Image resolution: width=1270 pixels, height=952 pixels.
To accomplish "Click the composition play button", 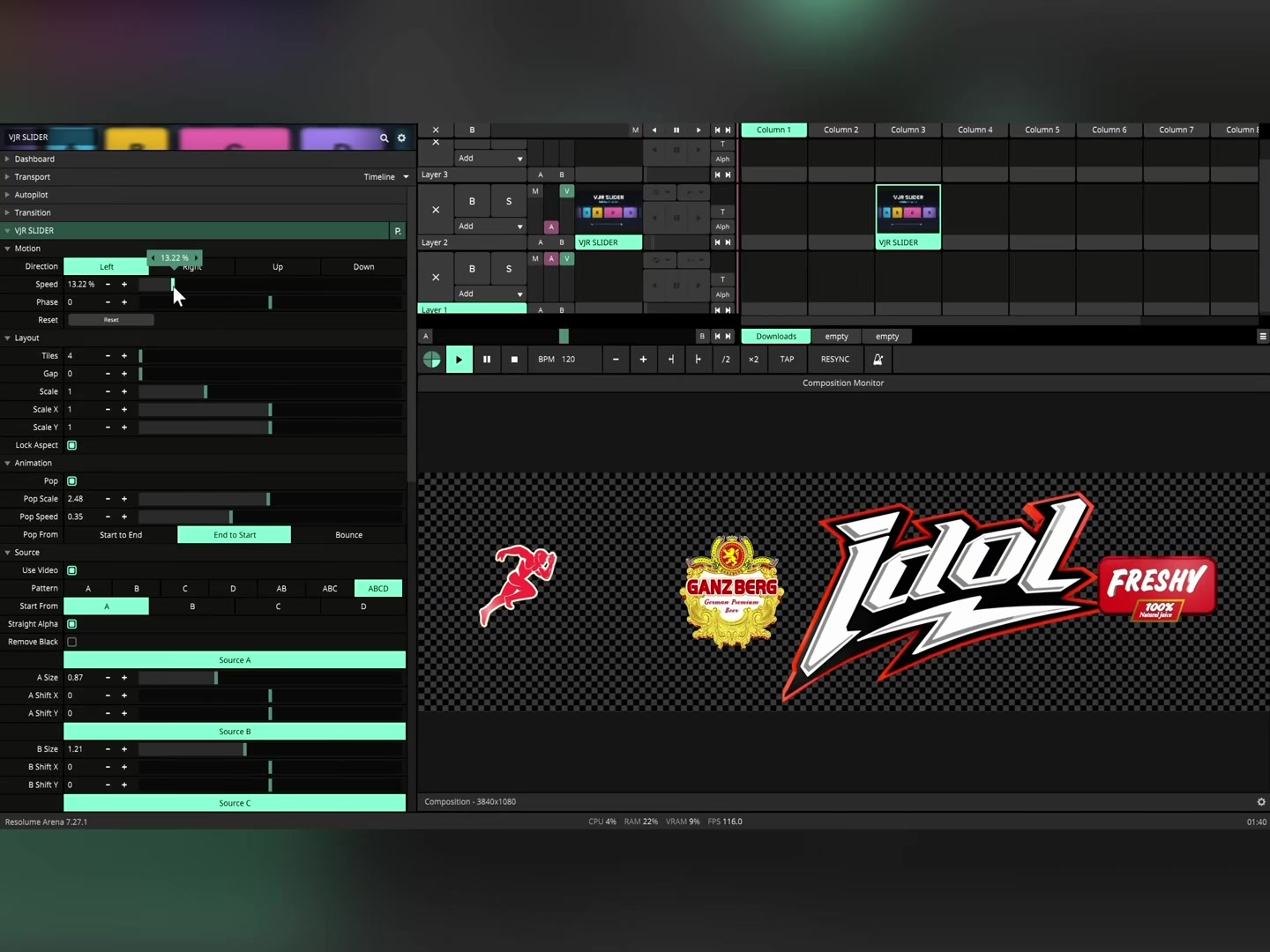I will point(459,360).
